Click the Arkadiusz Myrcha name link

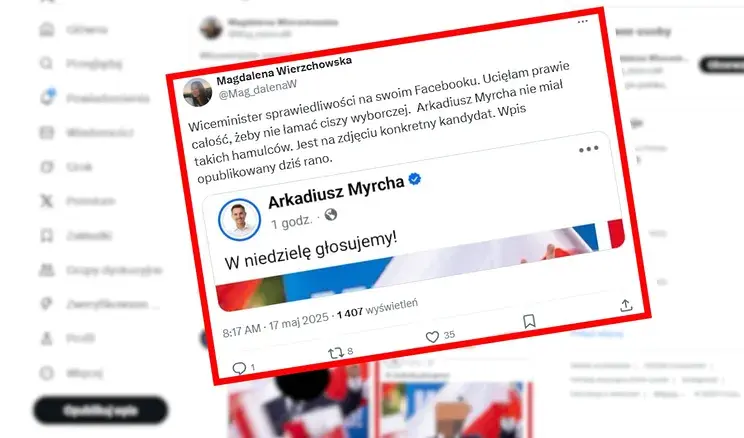336,191
